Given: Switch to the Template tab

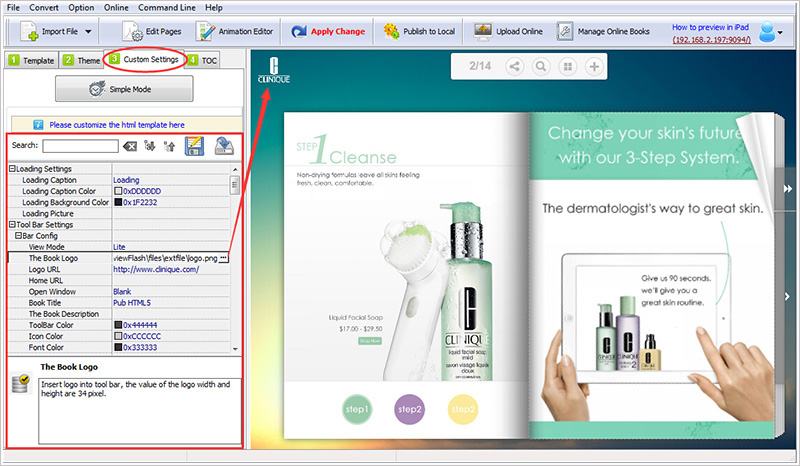Looking at the screenshot, I should (x=32, y=60).
